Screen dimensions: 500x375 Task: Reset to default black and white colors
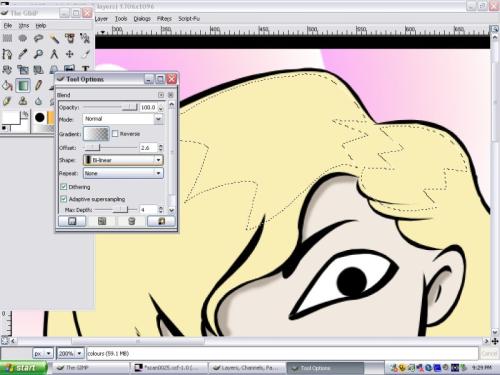[x=4, y=128]
